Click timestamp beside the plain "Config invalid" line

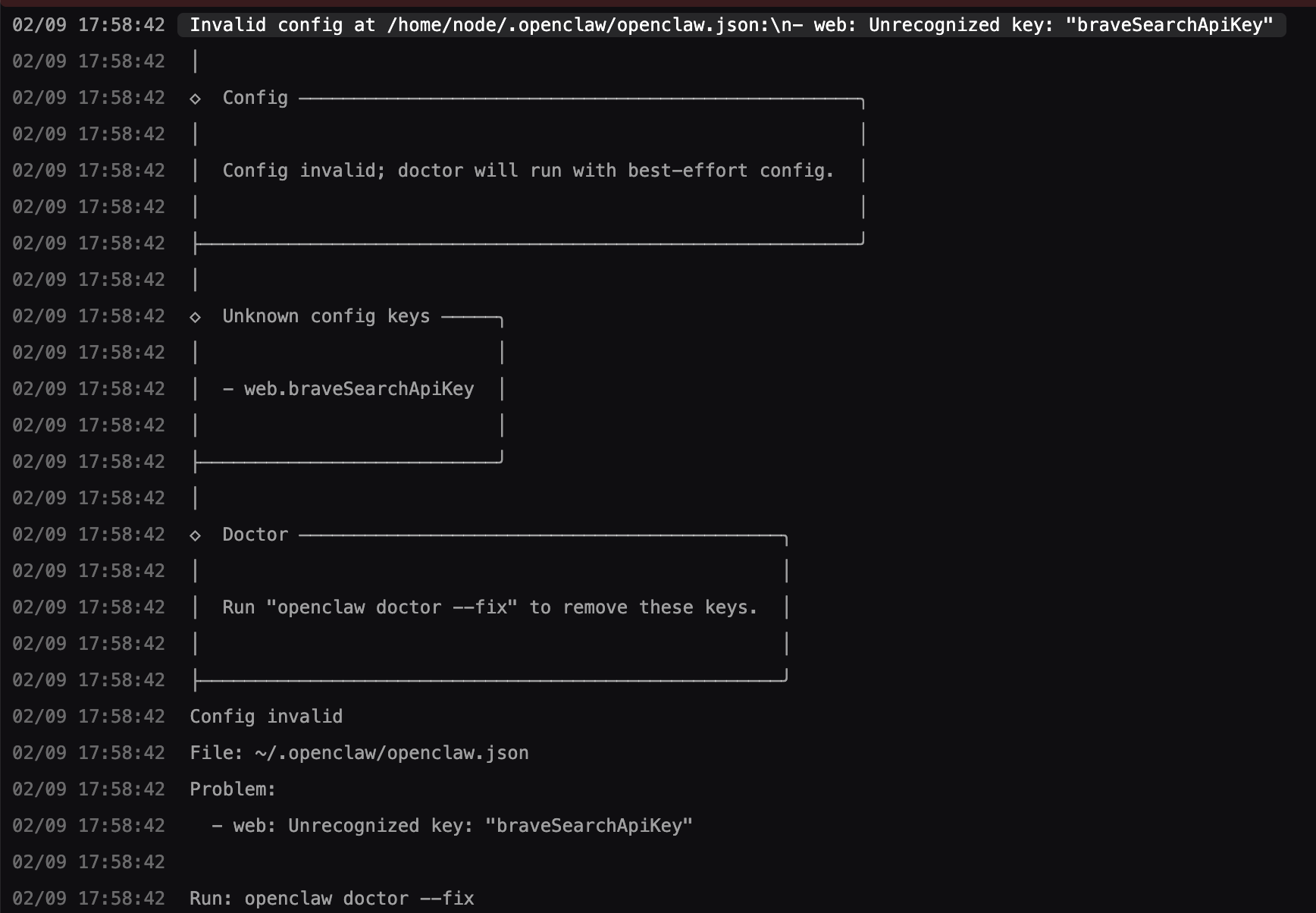(x=89, y=717)
